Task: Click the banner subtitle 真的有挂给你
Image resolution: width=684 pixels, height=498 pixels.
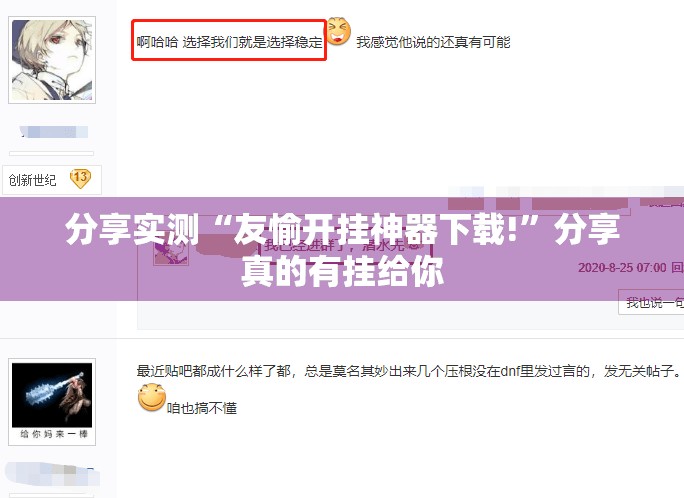Action: [342, 271]
